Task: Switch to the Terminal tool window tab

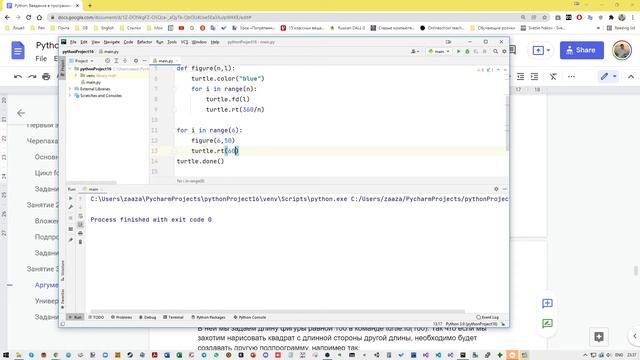Action: click(173, 317)
